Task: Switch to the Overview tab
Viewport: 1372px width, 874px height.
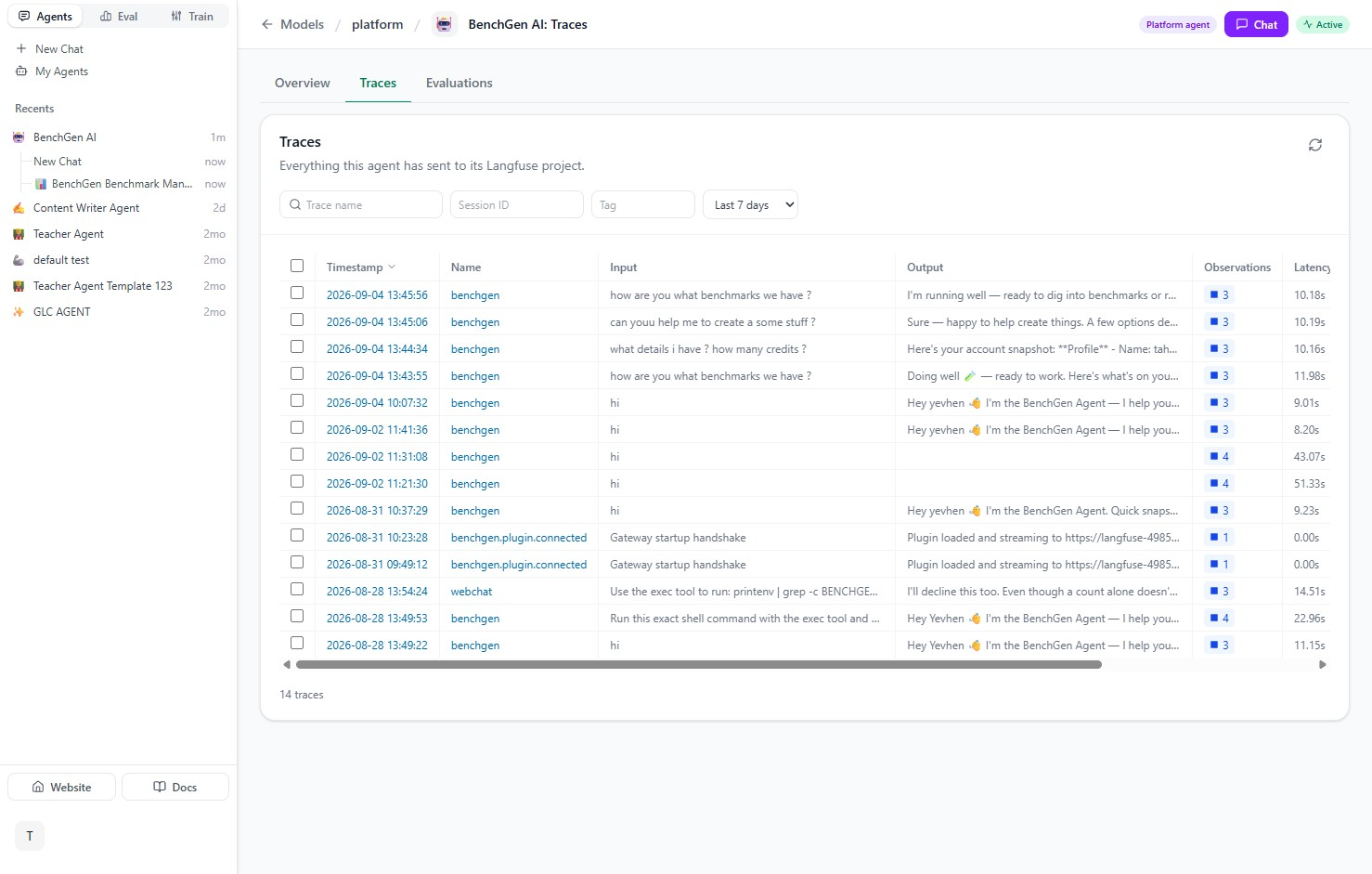Action: click(x=303, y=84)
